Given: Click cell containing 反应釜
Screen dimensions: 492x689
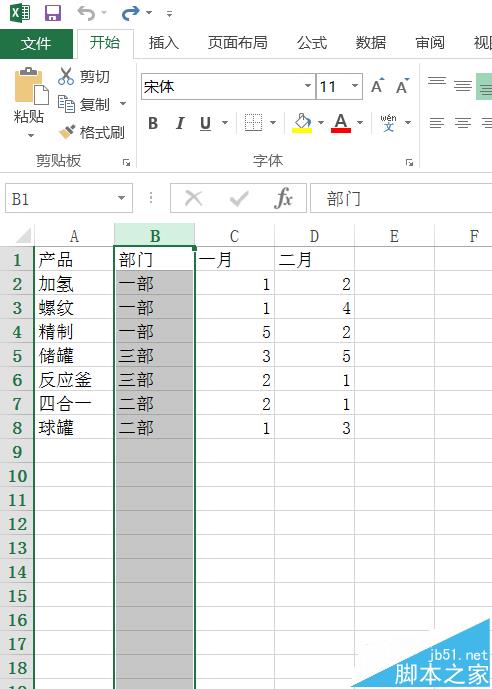Looking at the screenshot, I should point(74,380).
